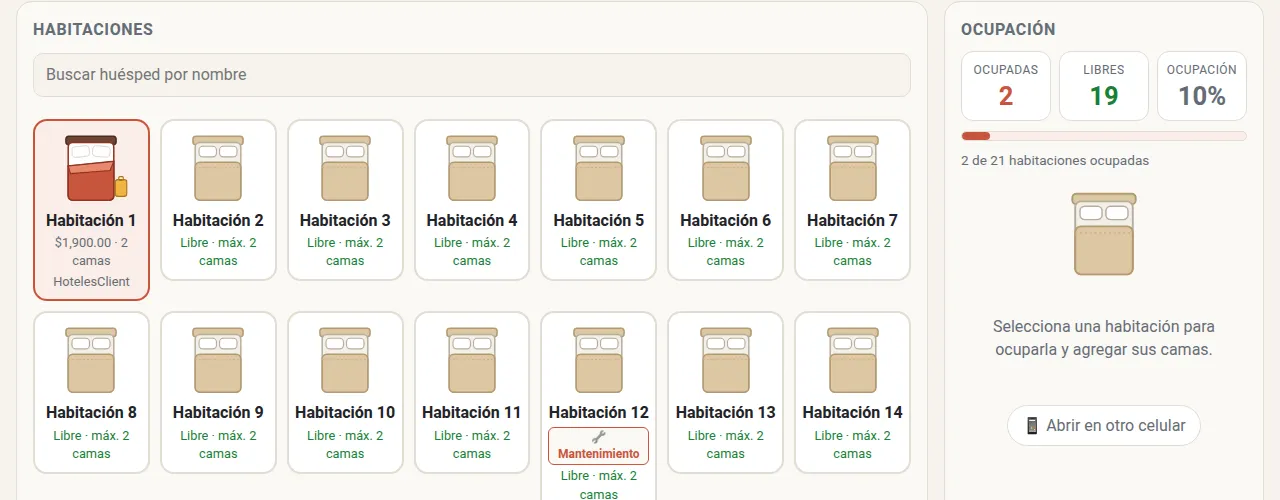Click the bed icon of Habitación 10
Screen dimensions: 1280x500
click(x=345, y=360)
